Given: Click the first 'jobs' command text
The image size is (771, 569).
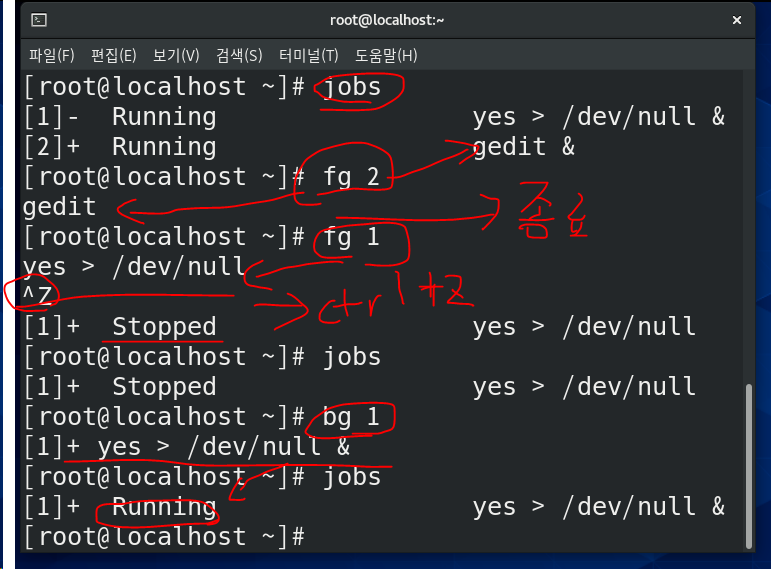Looking at the screenshot, I should 352,87.
